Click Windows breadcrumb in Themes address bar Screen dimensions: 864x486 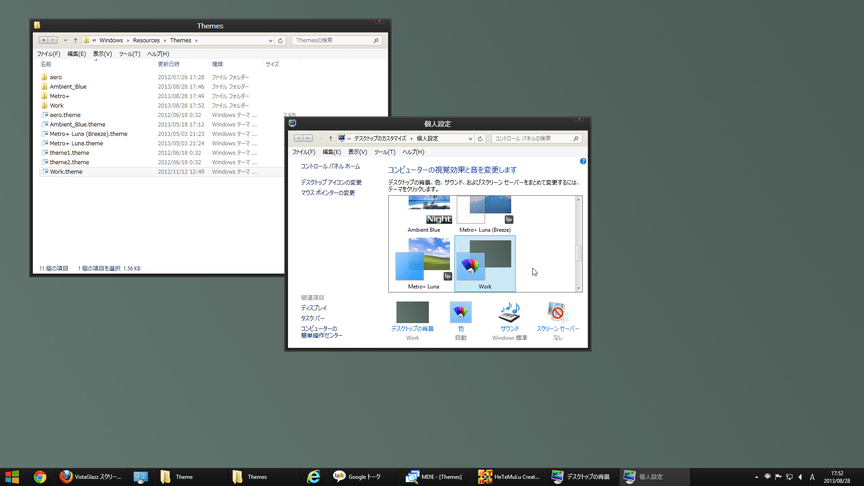click(x=111, y=40)
